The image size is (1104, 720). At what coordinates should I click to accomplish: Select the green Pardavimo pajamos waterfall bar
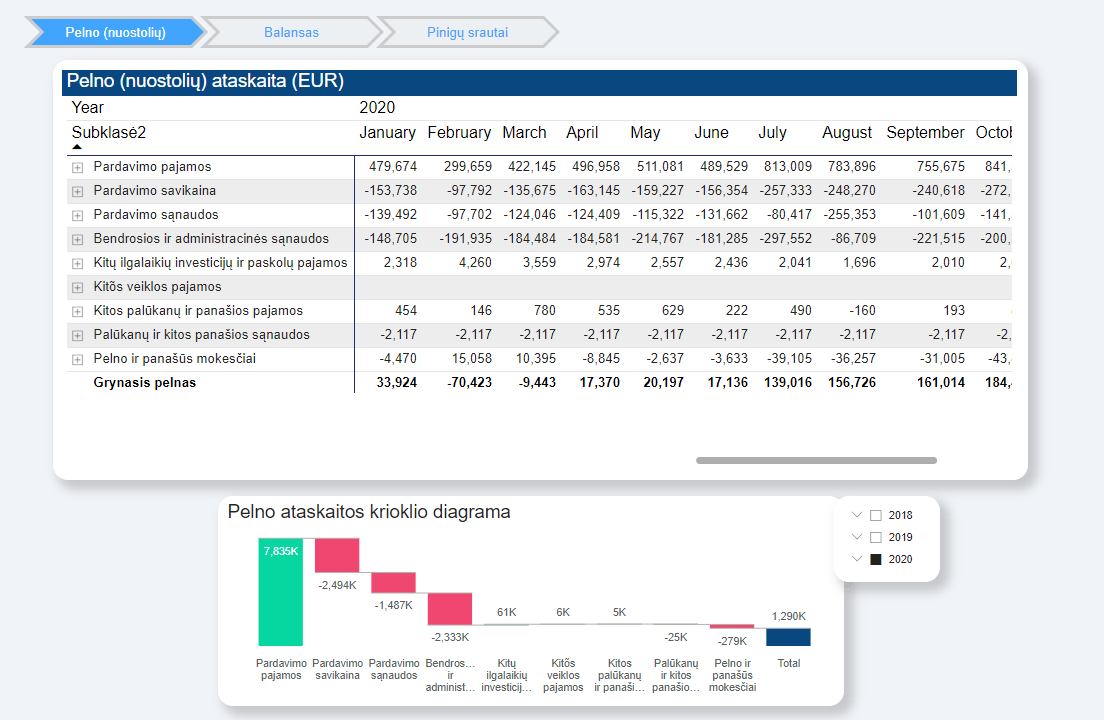tap(280, 600)
